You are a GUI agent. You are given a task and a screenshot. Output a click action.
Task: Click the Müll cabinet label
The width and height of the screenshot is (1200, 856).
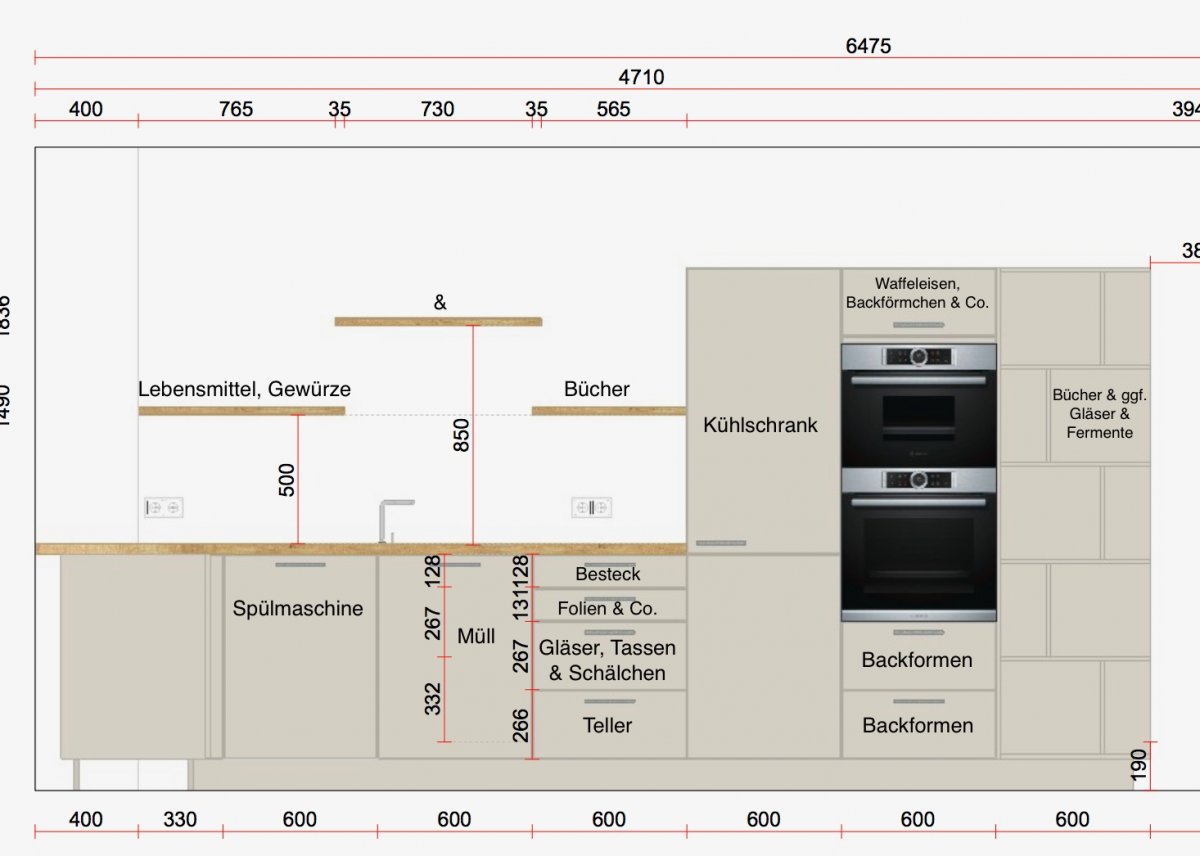click(x=476, y=636)
